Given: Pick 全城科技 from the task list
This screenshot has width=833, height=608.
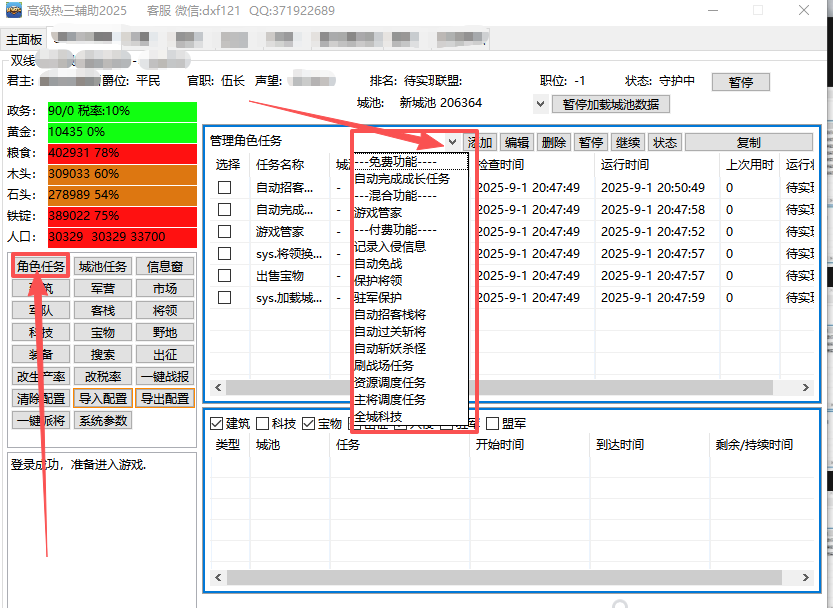Looking at the screenshot, I should pyautogui.click(x=378, y=416).
